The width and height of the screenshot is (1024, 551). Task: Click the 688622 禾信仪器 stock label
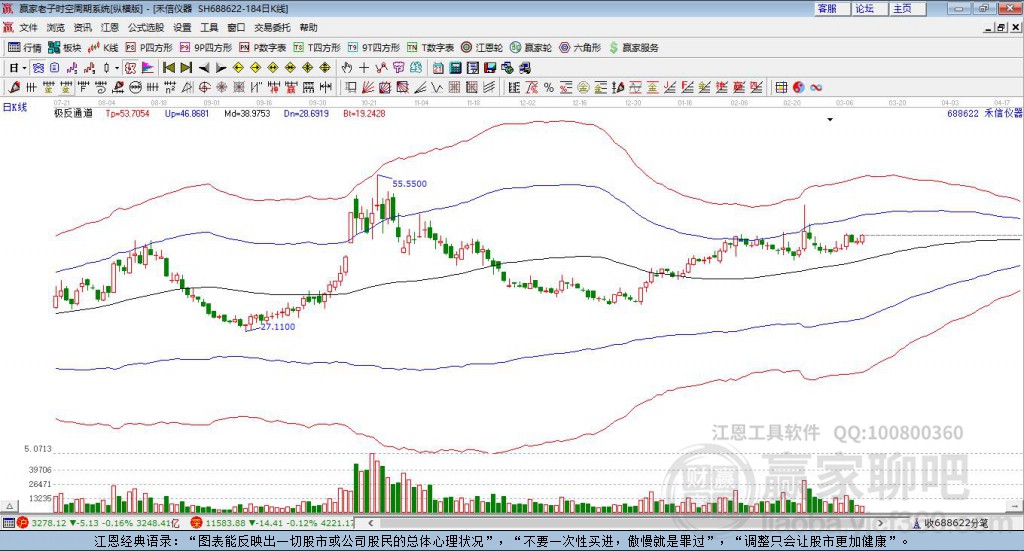(x=984, y=114)
